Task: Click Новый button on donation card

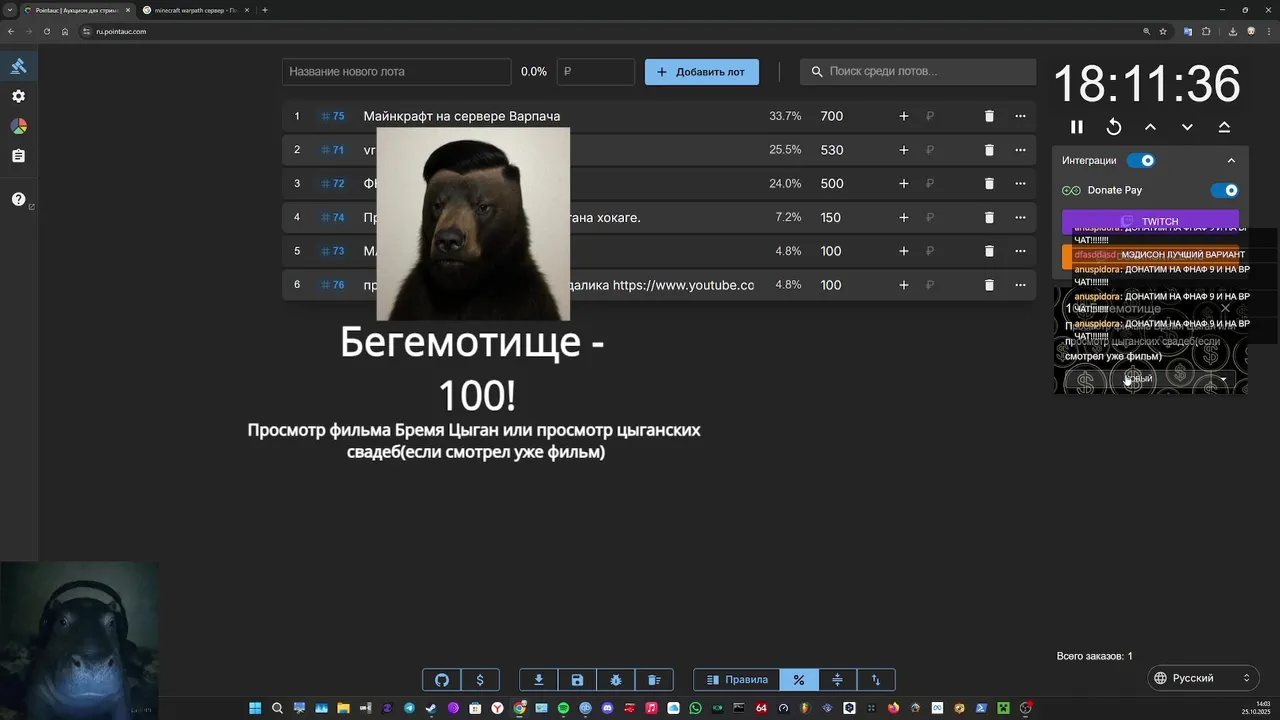Action: [1138, 379]
